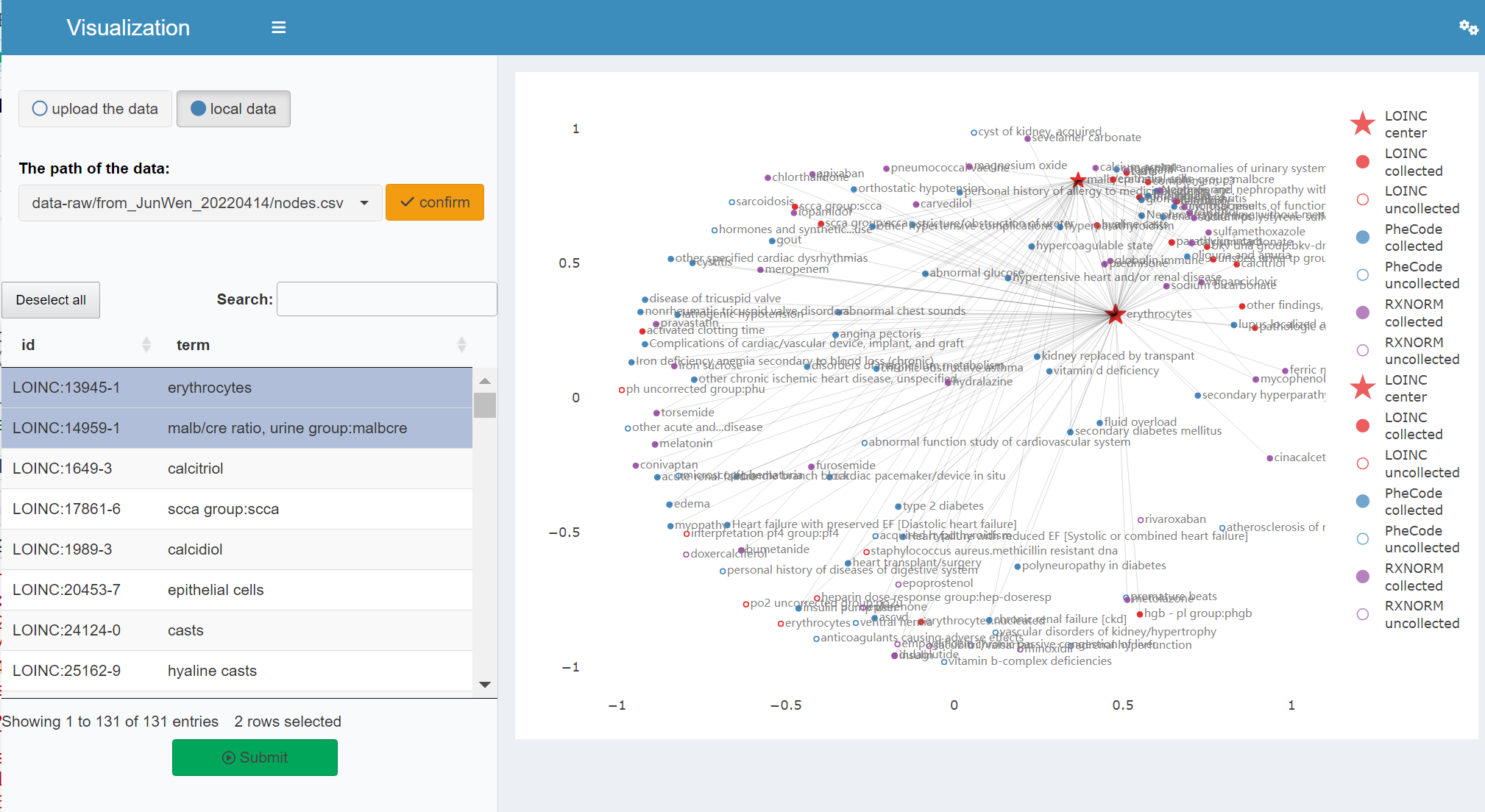1485x812 pixels.
Task: Sort table by term column arrows
Action: 461,344
